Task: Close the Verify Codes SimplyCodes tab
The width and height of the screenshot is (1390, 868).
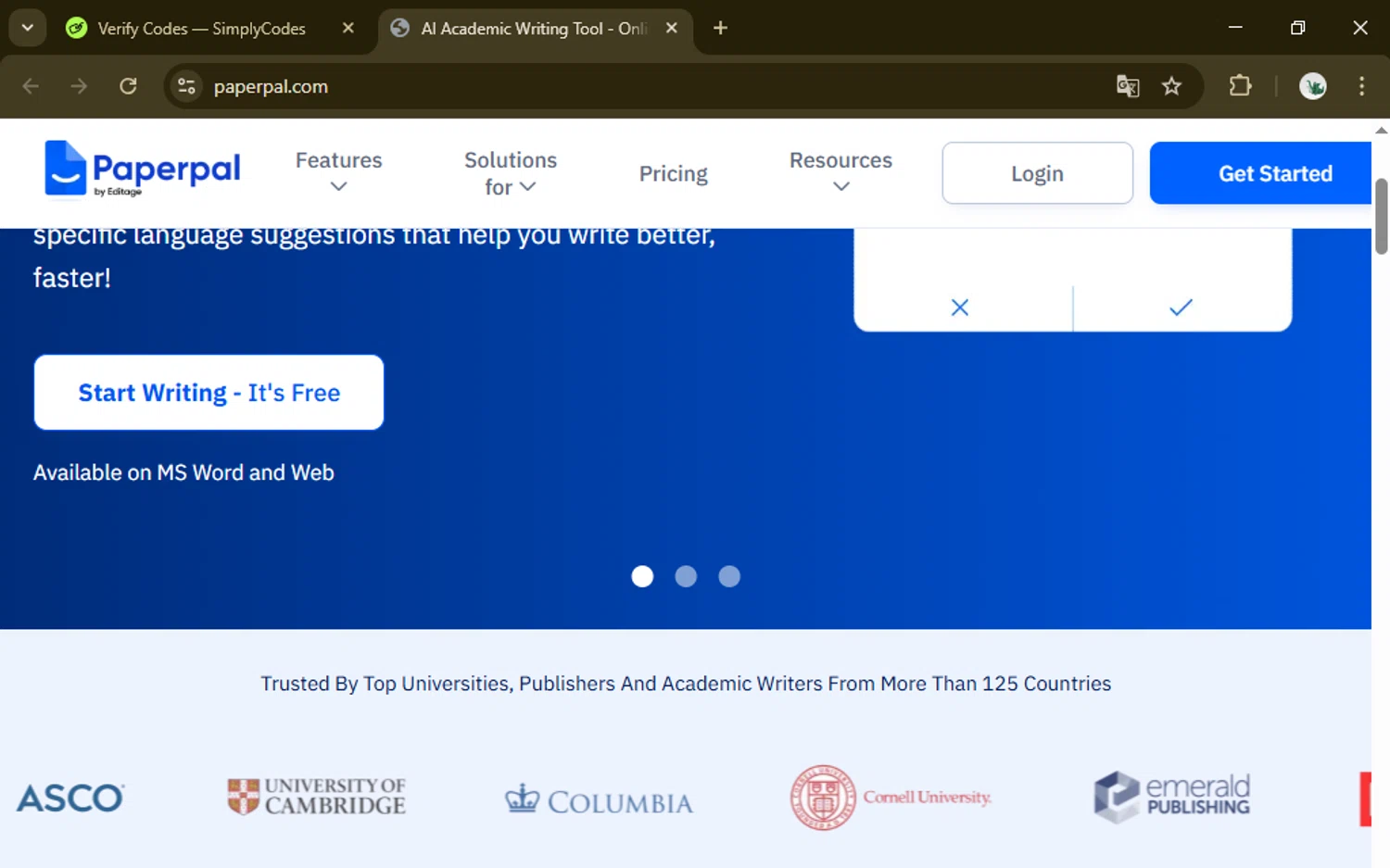Action: click(x=348, y=28)
